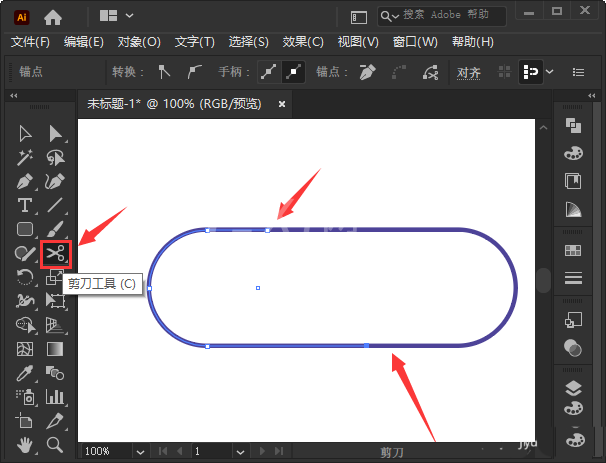Select the Curvature tool

point(55,182)
